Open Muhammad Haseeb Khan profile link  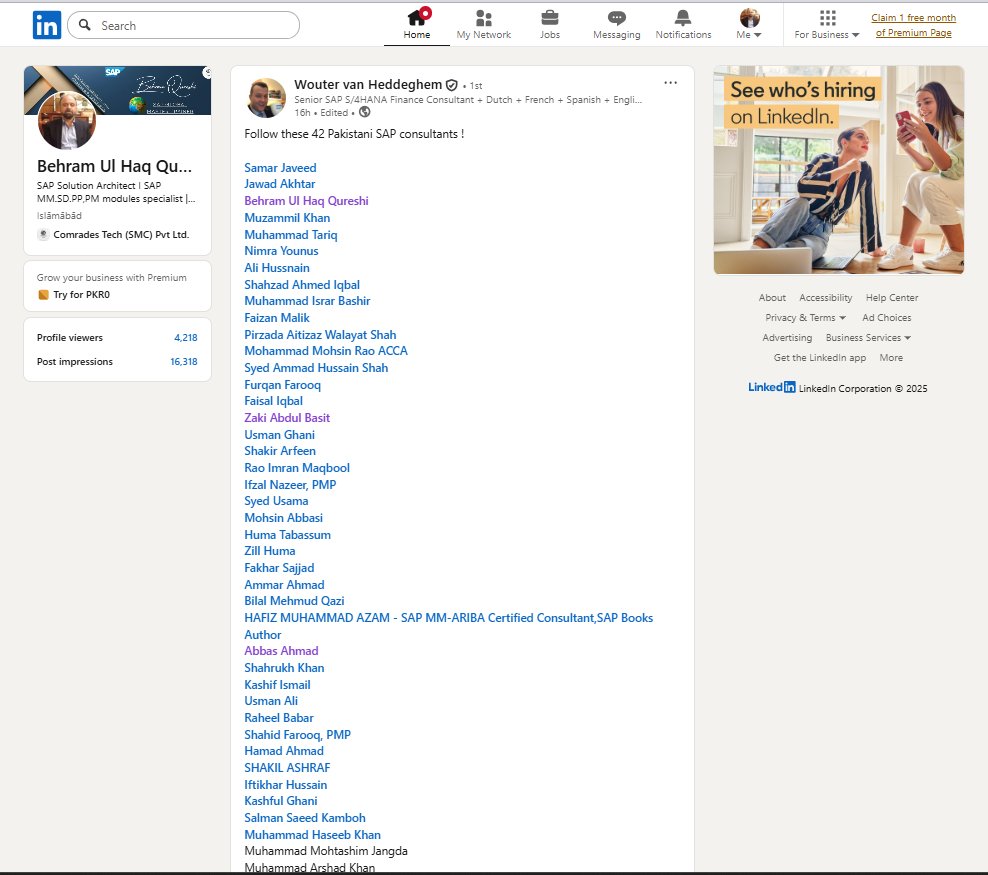313,835
